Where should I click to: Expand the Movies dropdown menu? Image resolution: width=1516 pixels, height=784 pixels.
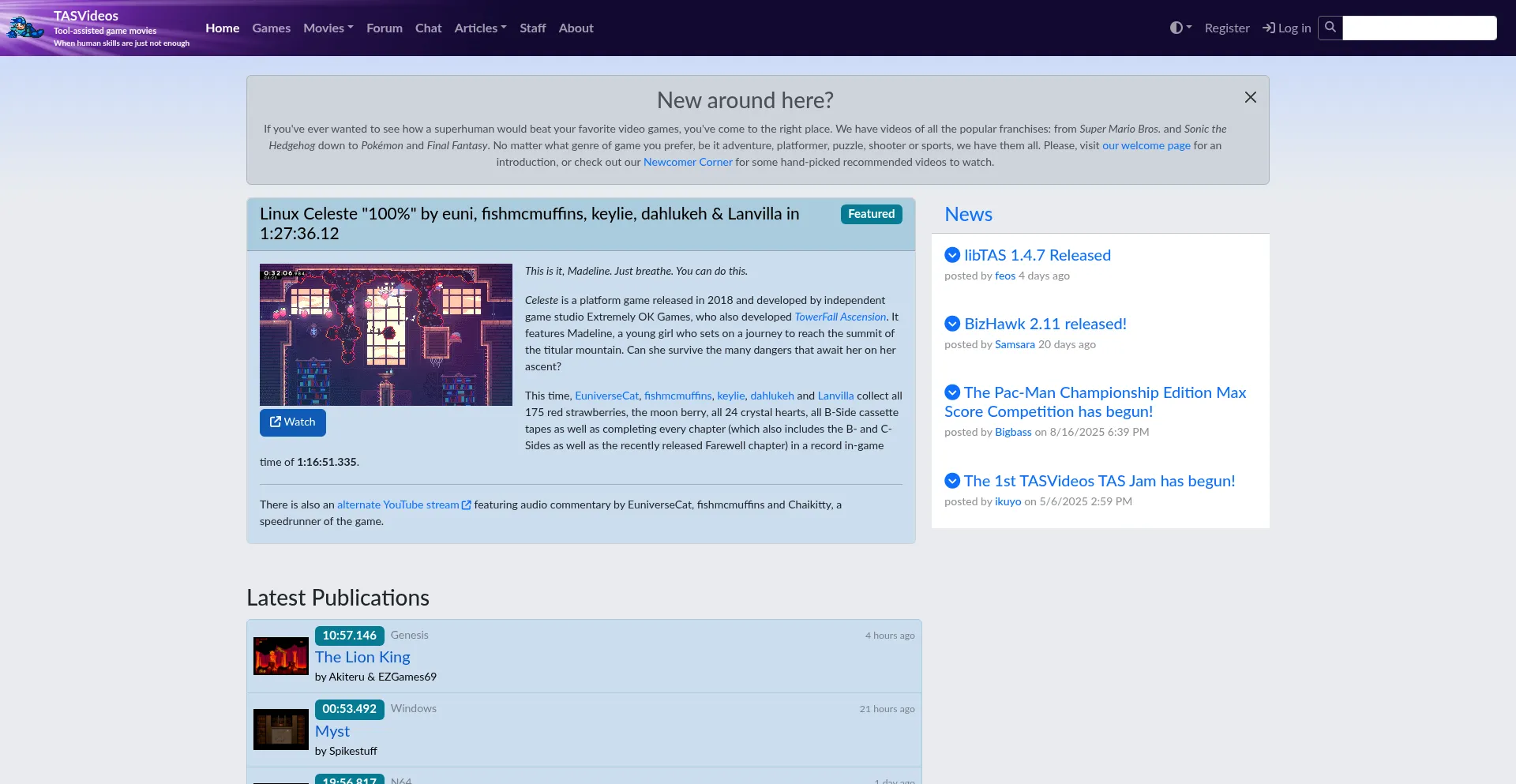coord(328,28)
